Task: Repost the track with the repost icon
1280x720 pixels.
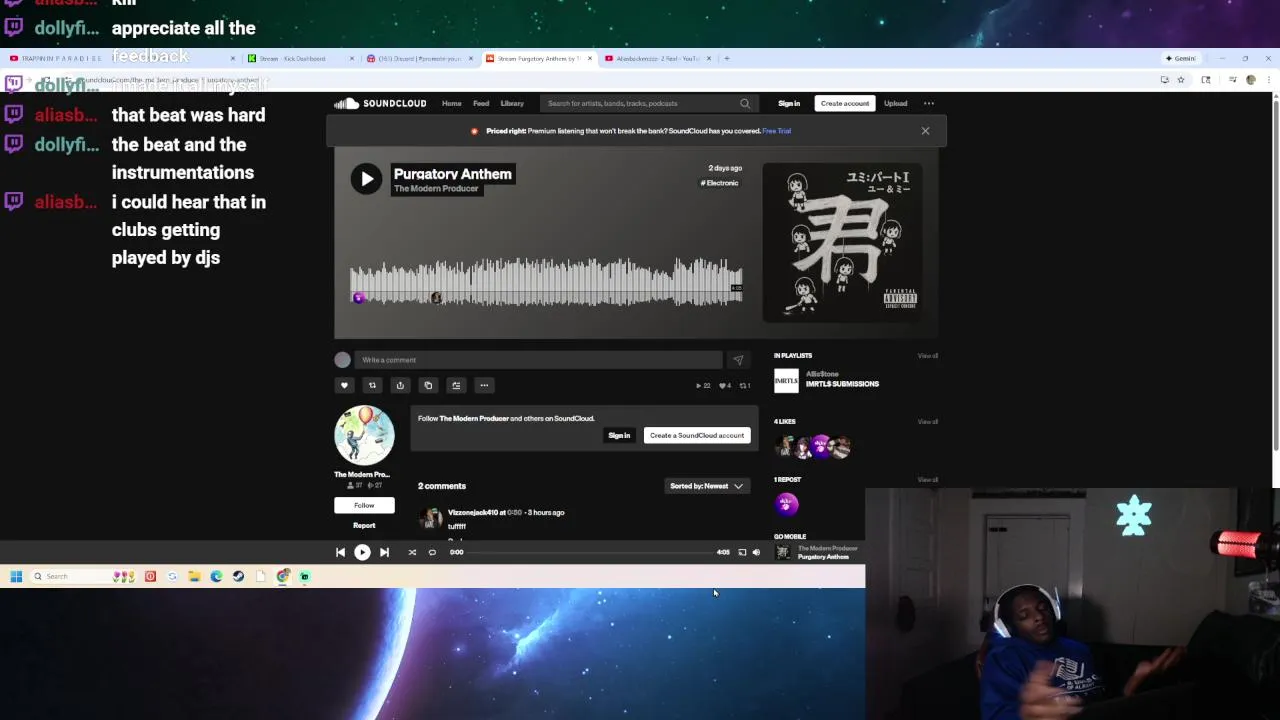Action: pyautogui.click(x=372, y=385)
